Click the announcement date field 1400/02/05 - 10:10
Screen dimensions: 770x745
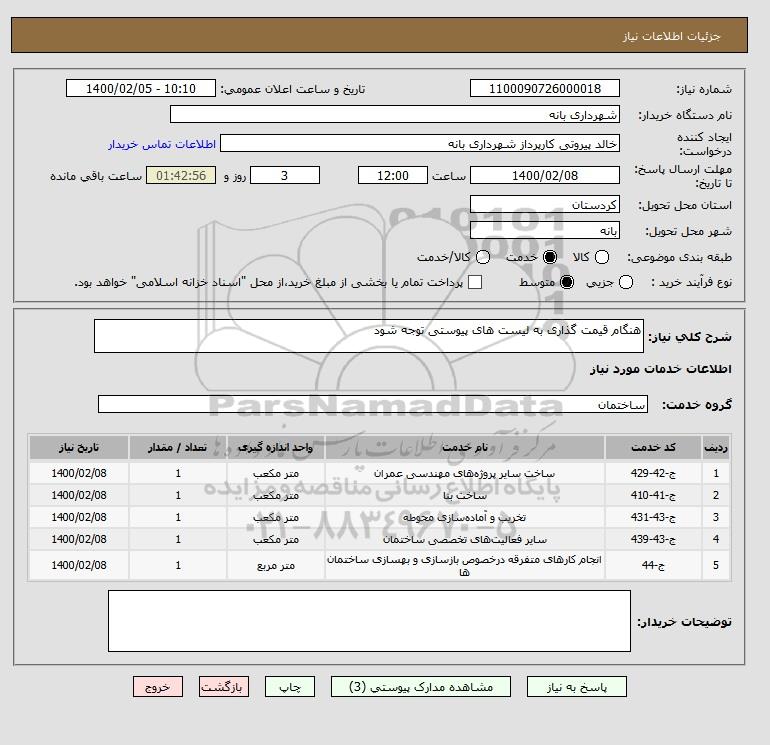click(140, 88)
